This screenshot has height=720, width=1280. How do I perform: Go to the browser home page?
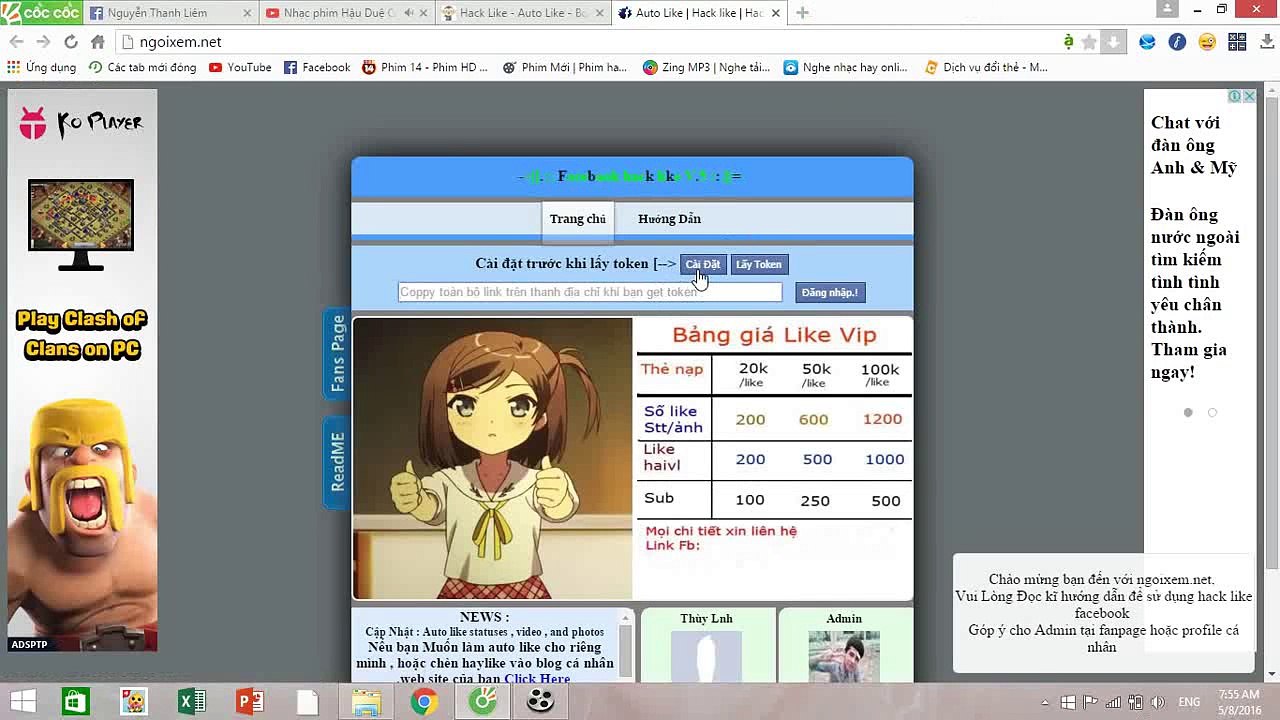(x=97, y=42)
